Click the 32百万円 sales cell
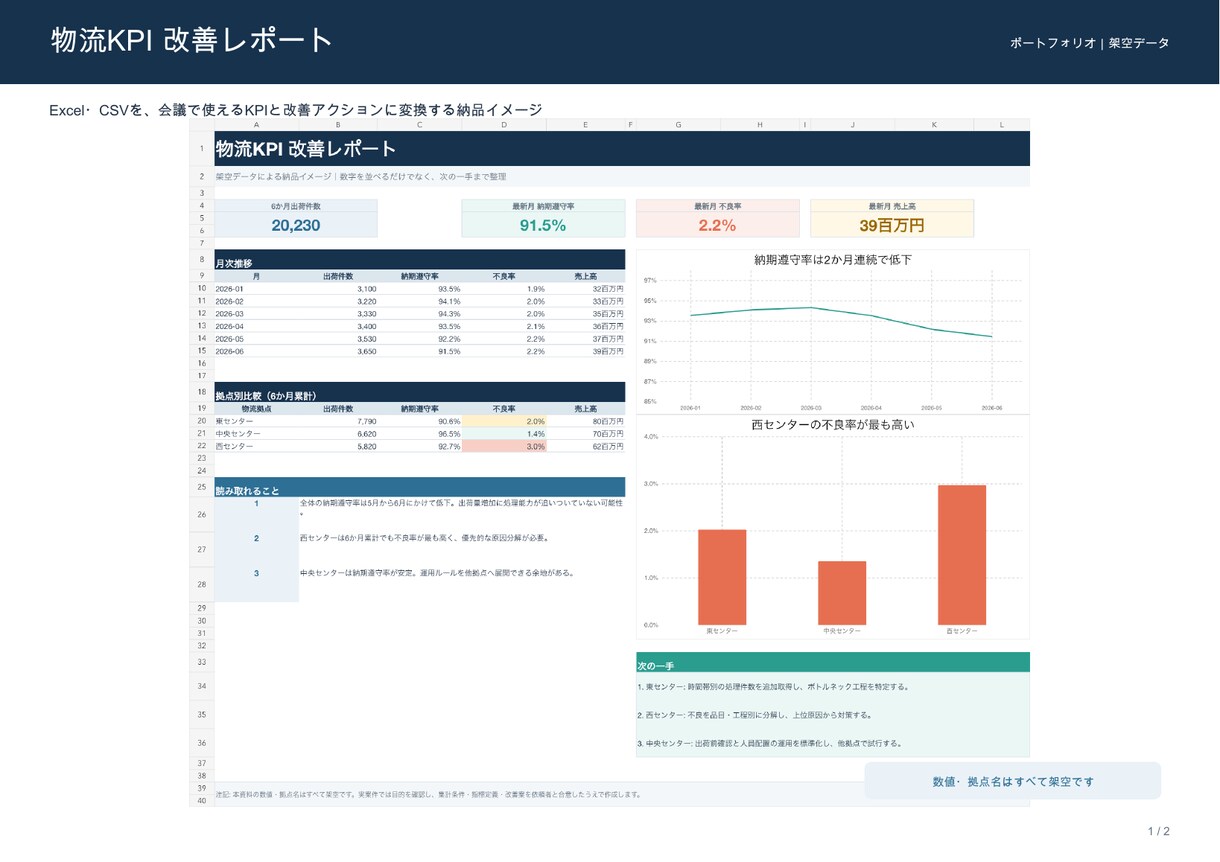1220x862 pixels. [585, 288]
